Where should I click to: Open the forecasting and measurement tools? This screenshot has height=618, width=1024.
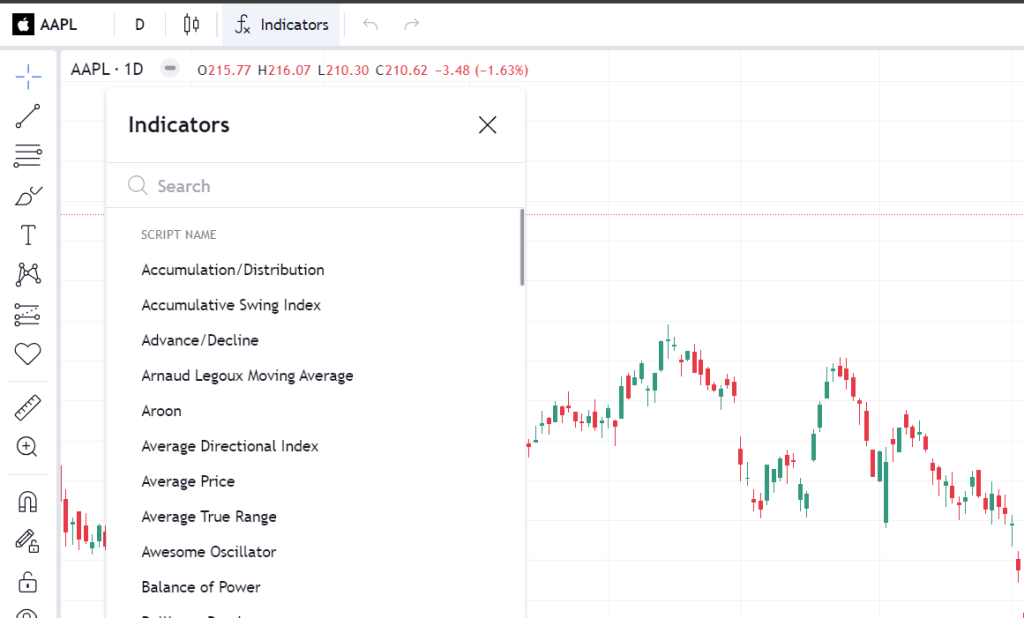pyautogui.click(x=28, y=314)
